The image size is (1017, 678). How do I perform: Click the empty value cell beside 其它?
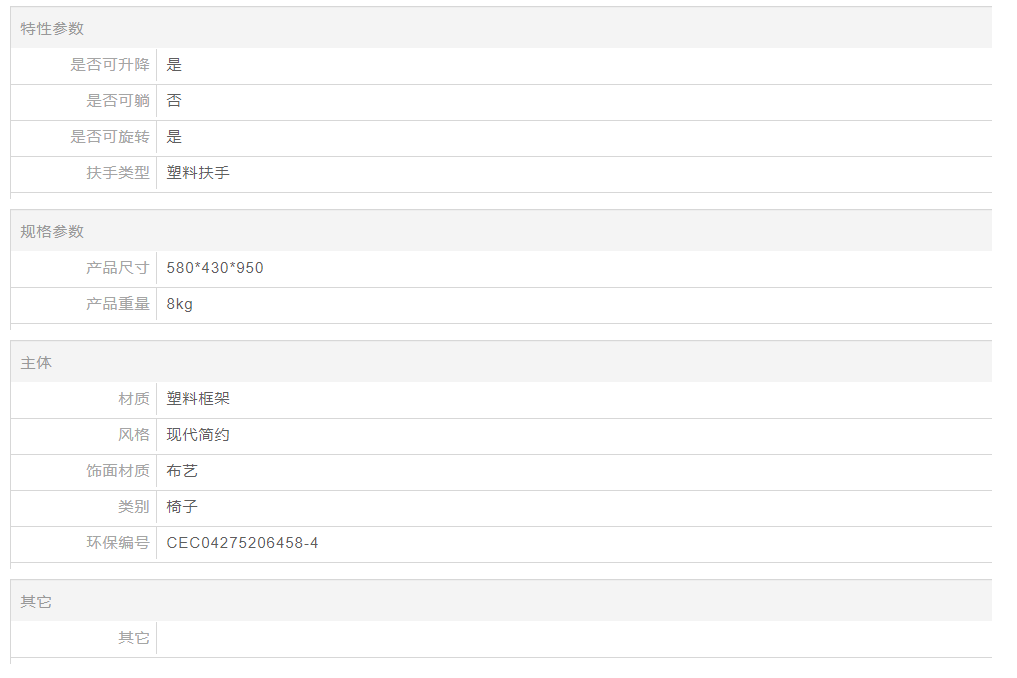pos(570,638)
